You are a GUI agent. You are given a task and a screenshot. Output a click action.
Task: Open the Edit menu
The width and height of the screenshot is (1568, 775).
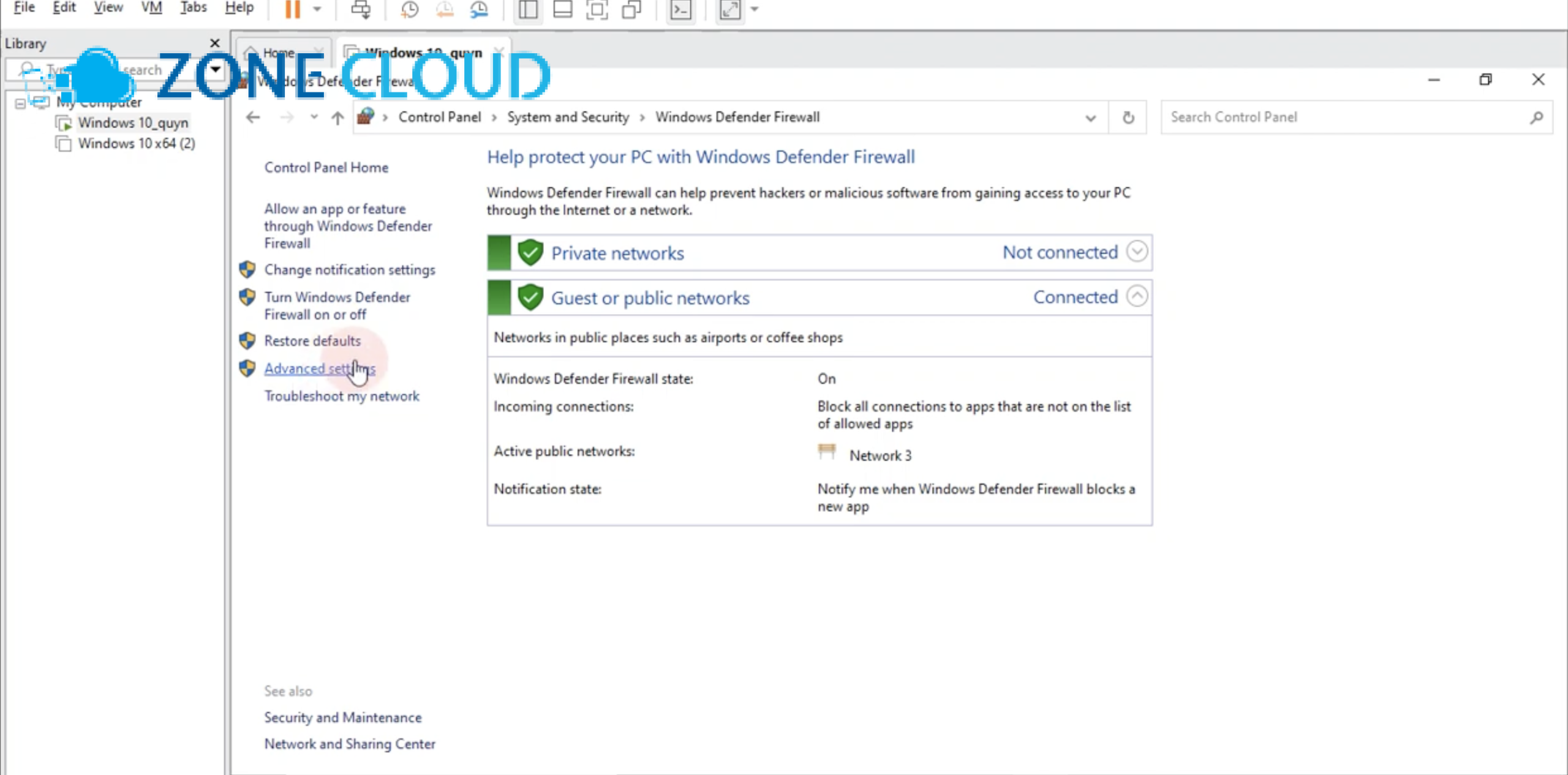[64, 7]
